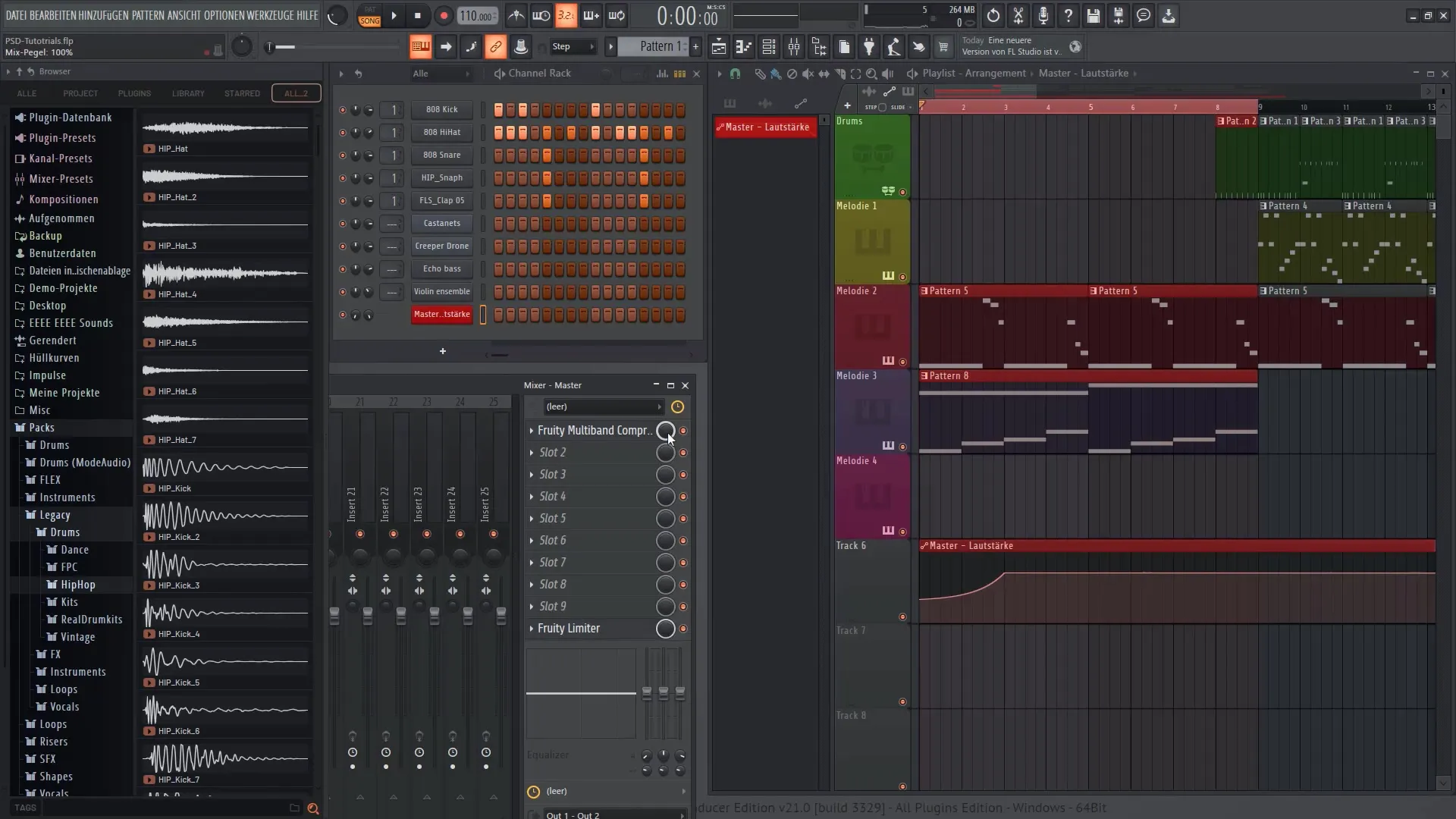Select the playlist slice tool
This screenshot has width=1456, height=819.
pos(839,74)
